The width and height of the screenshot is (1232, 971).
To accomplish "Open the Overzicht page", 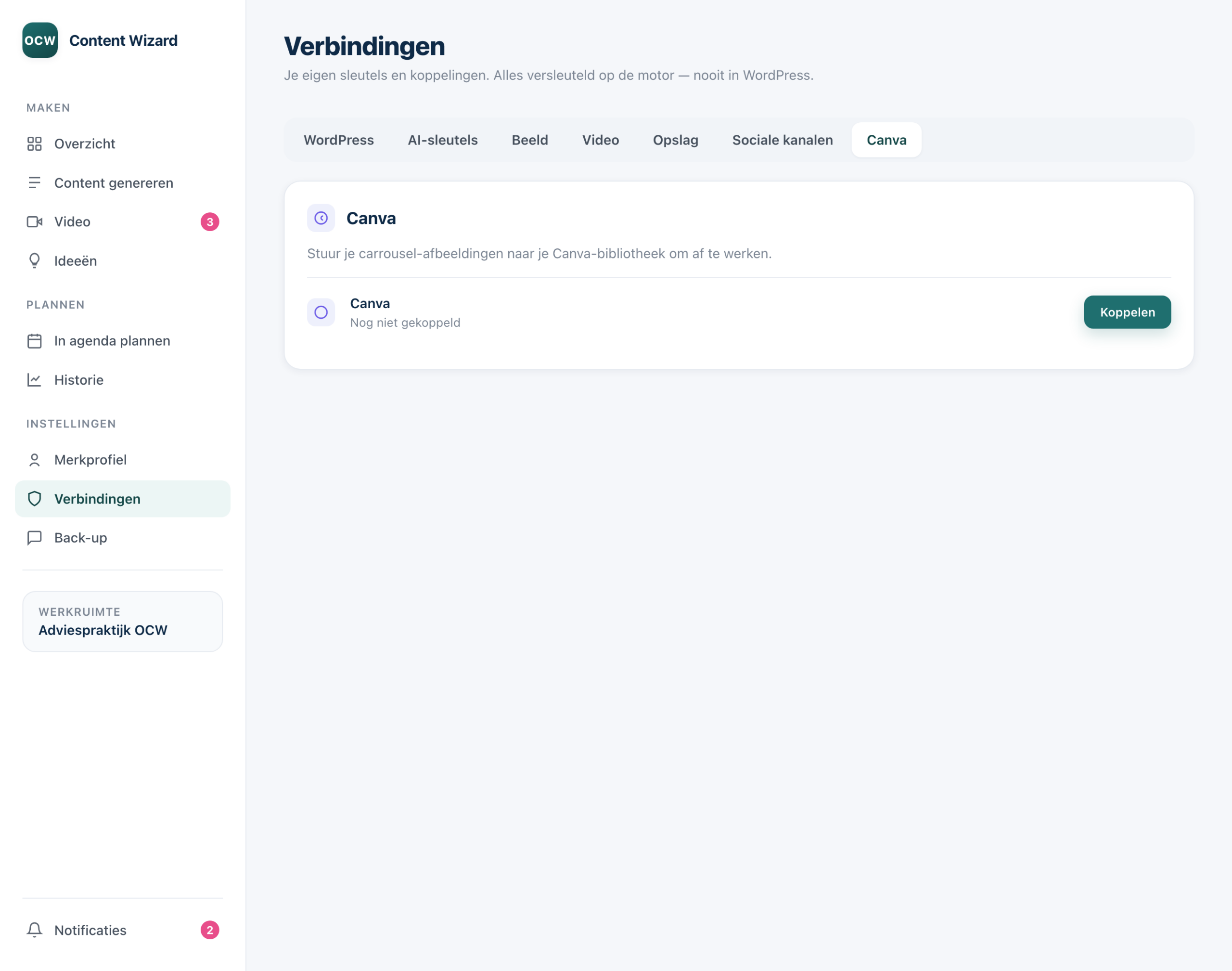I will (x=123, y=144).
